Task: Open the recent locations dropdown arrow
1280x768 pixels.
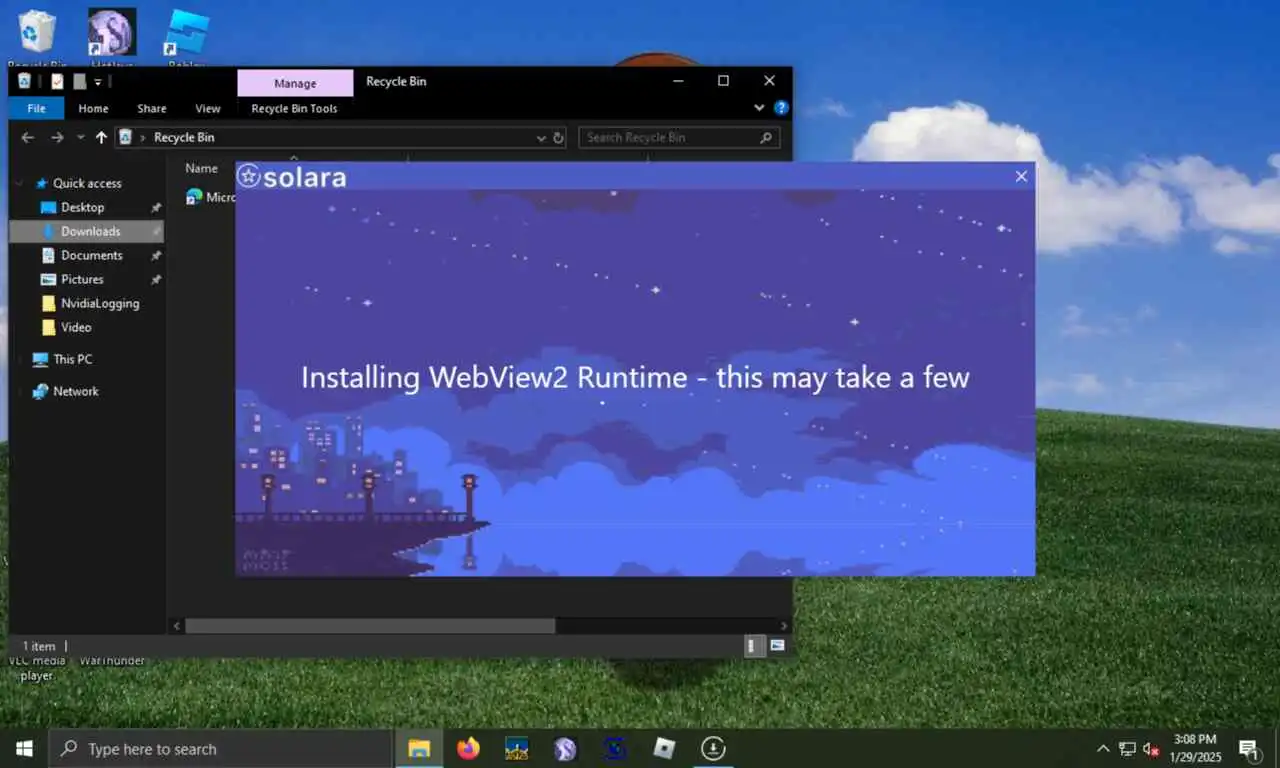Action: [81, 138]
